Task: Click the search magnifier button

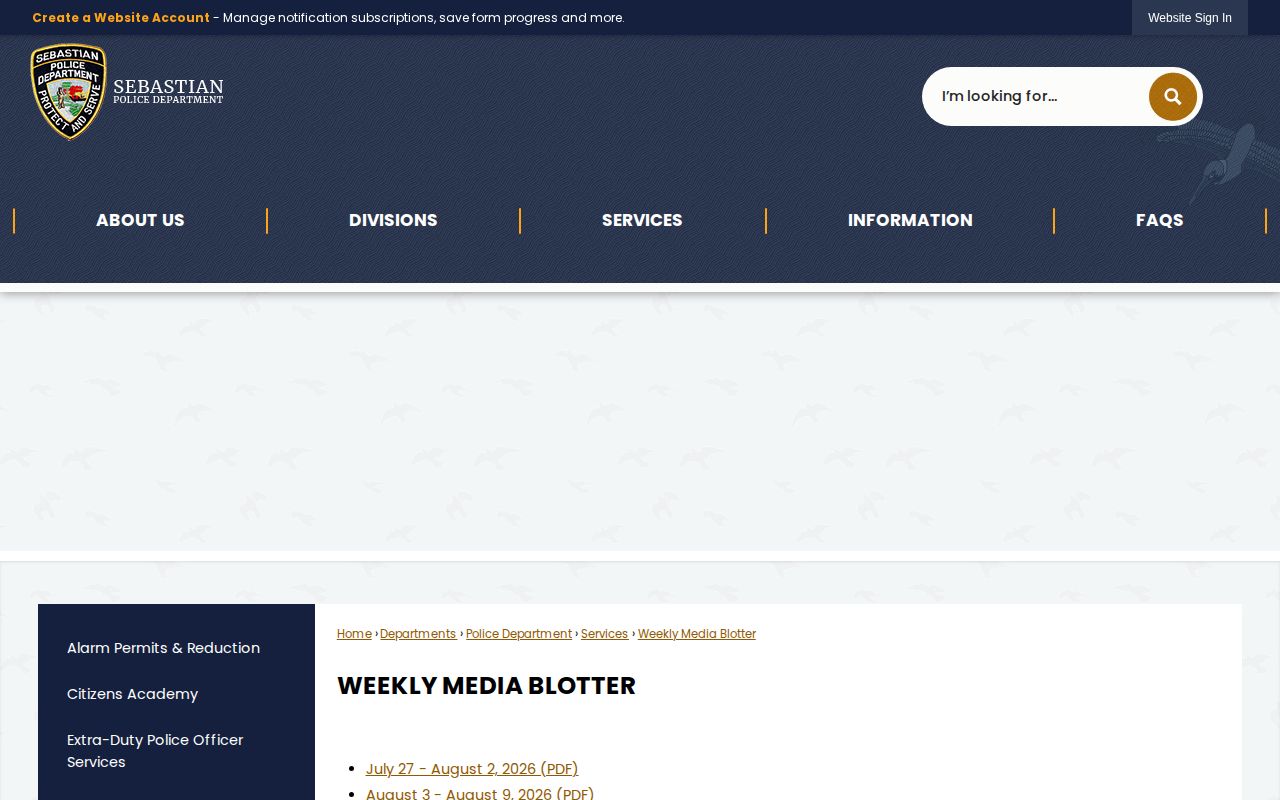Action: pyautogui.click(x=1172, y=97)
